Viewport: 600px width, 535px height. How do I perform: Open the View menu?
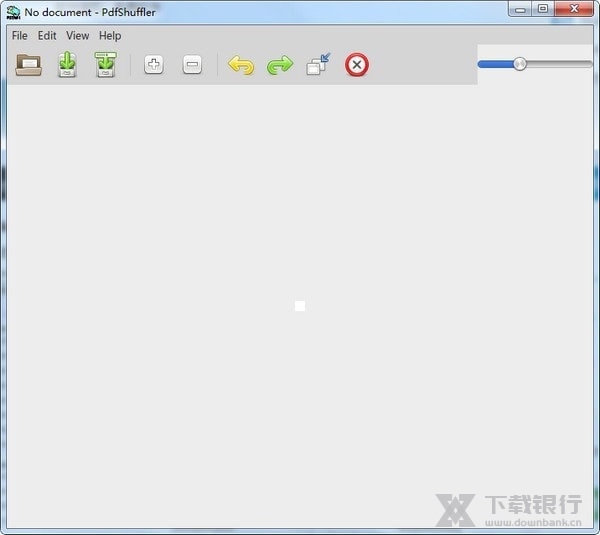(x=77, y=36)
